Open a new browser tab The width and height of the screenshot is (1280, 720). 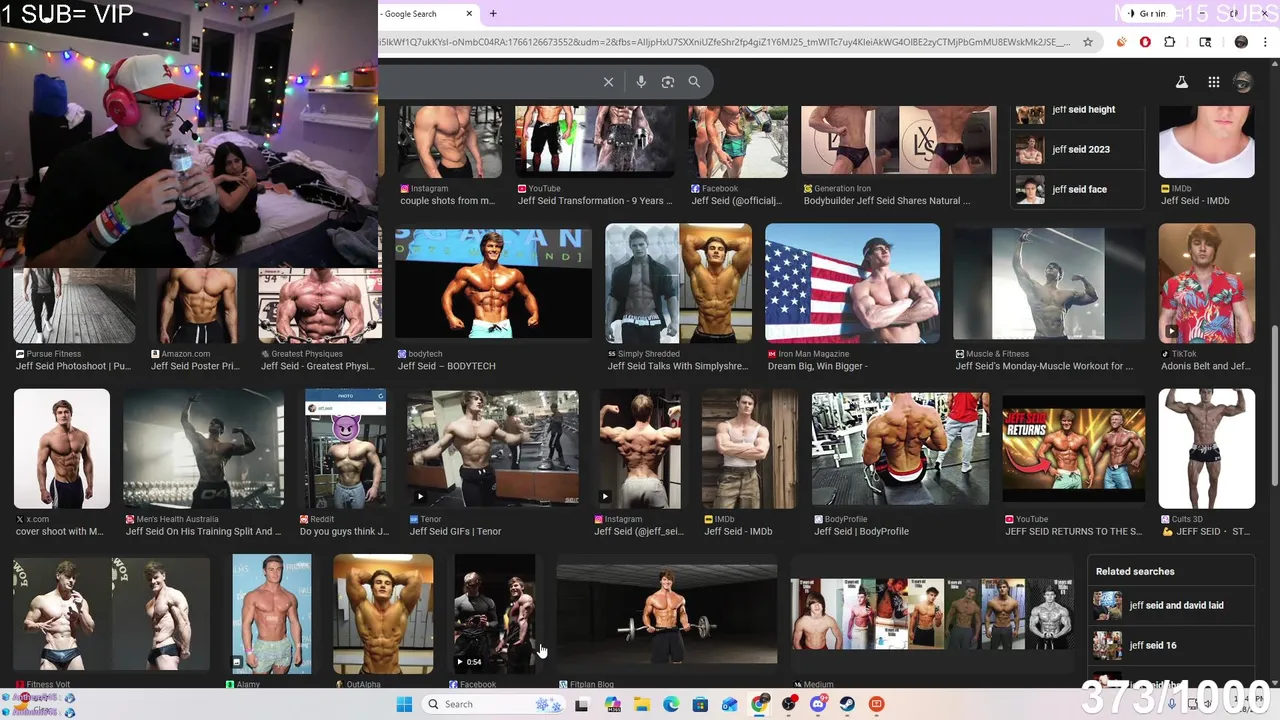493,13
